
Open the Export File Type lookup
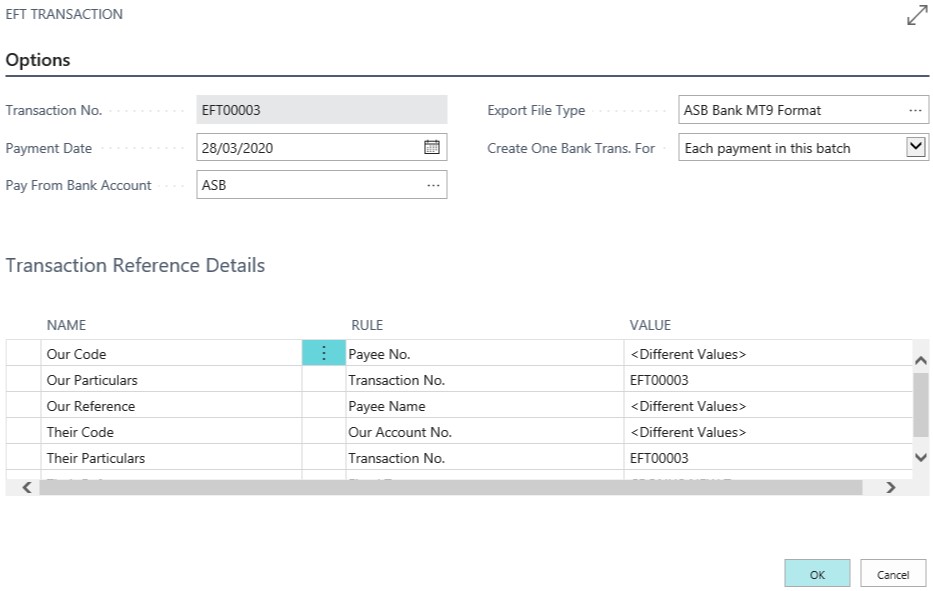coord(915,110)
